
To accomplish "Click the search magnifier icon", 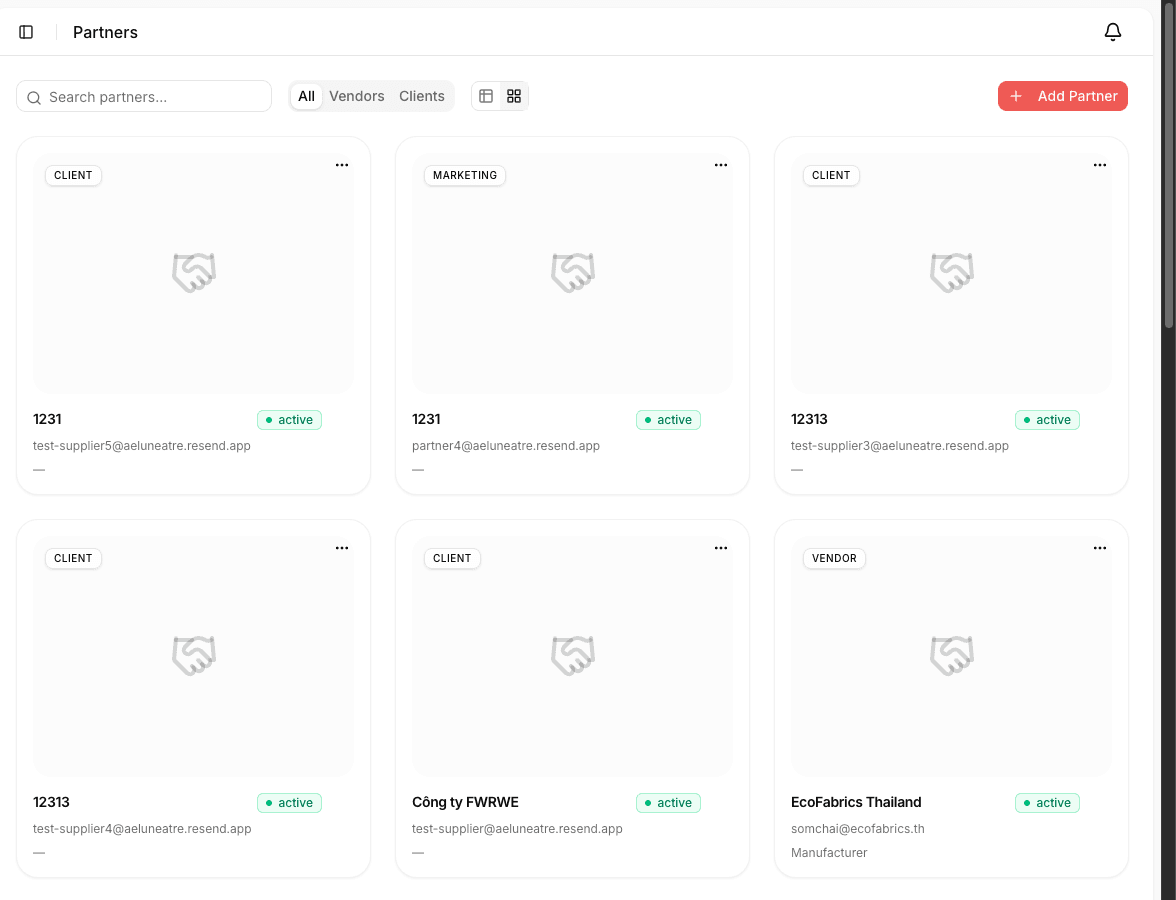I will 34,98.
